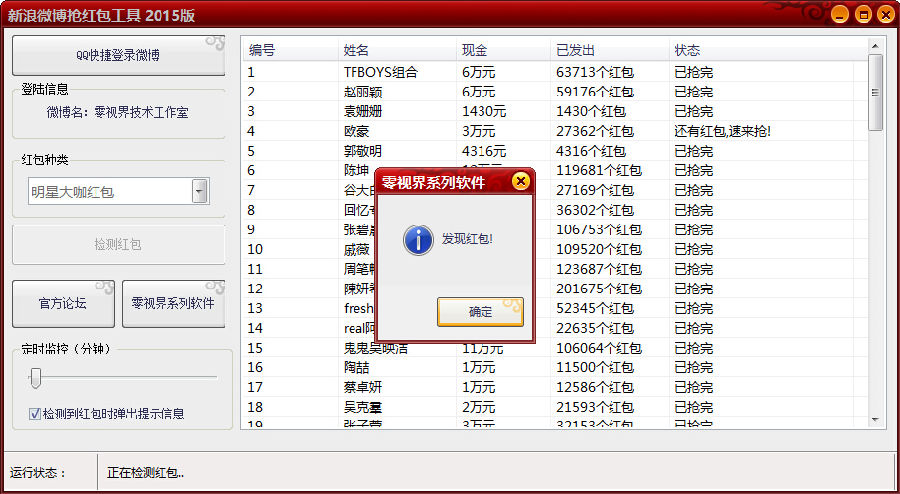Click the QQ快捷登录微博 button

point(118,55)
